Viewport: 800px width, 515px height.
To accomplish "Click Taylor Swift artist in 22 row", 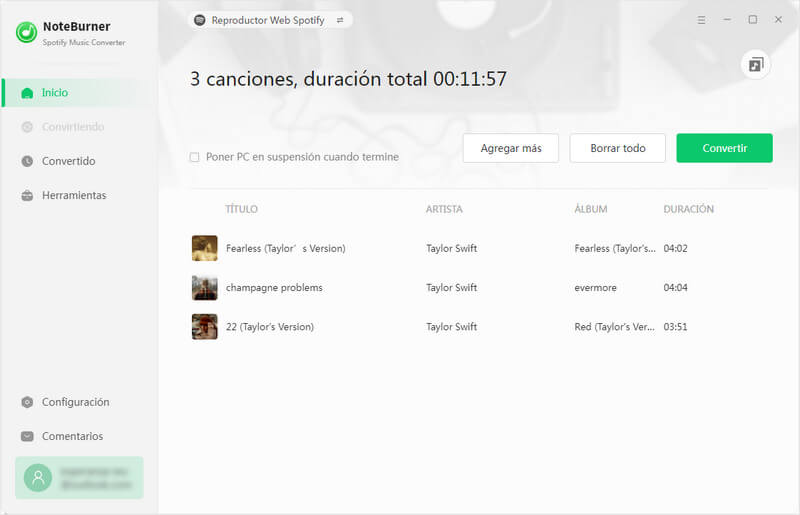I will tap(452, 327).
